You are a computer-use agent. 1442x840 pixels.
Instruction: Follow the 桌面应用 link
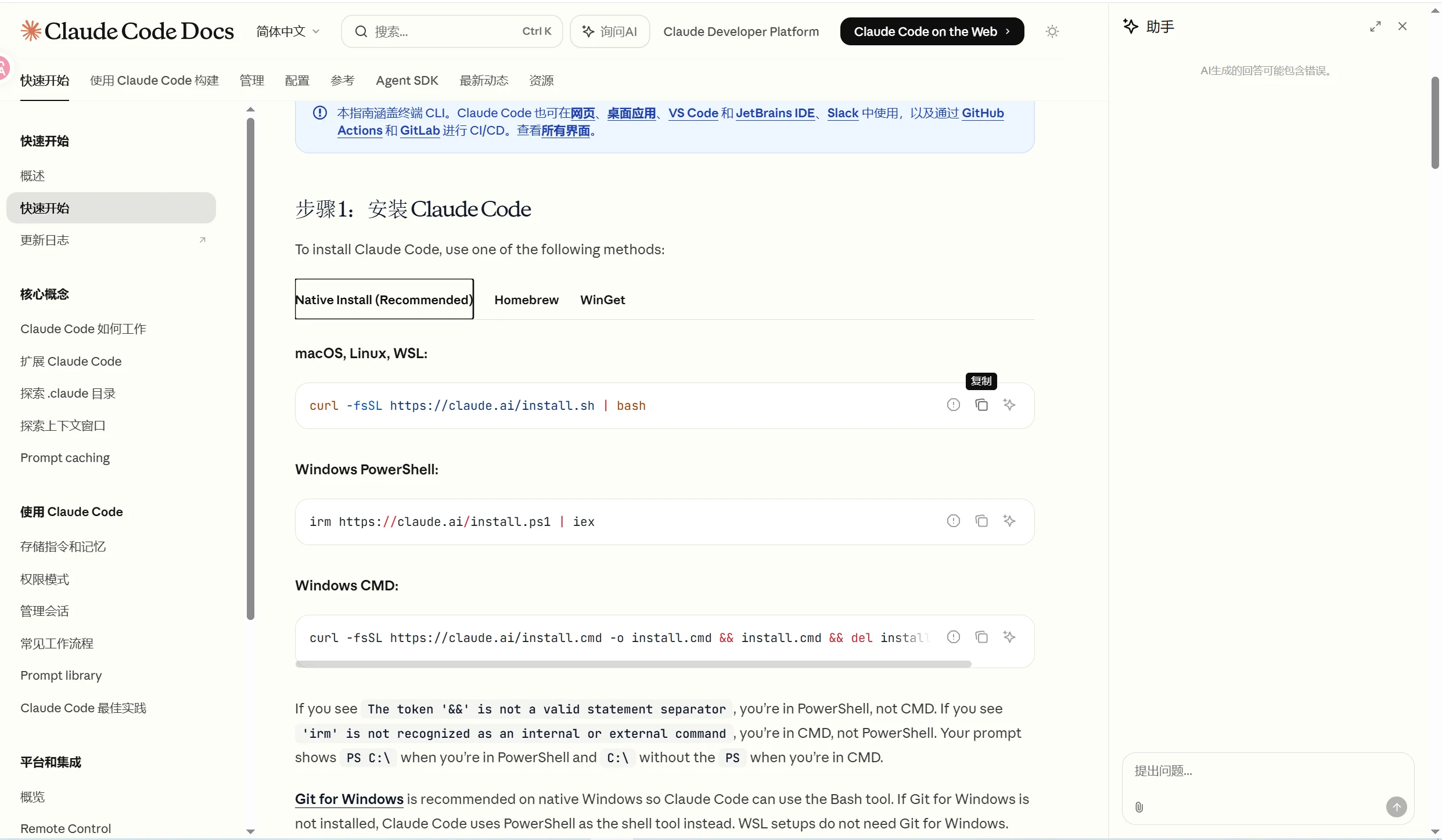(631, 113)
